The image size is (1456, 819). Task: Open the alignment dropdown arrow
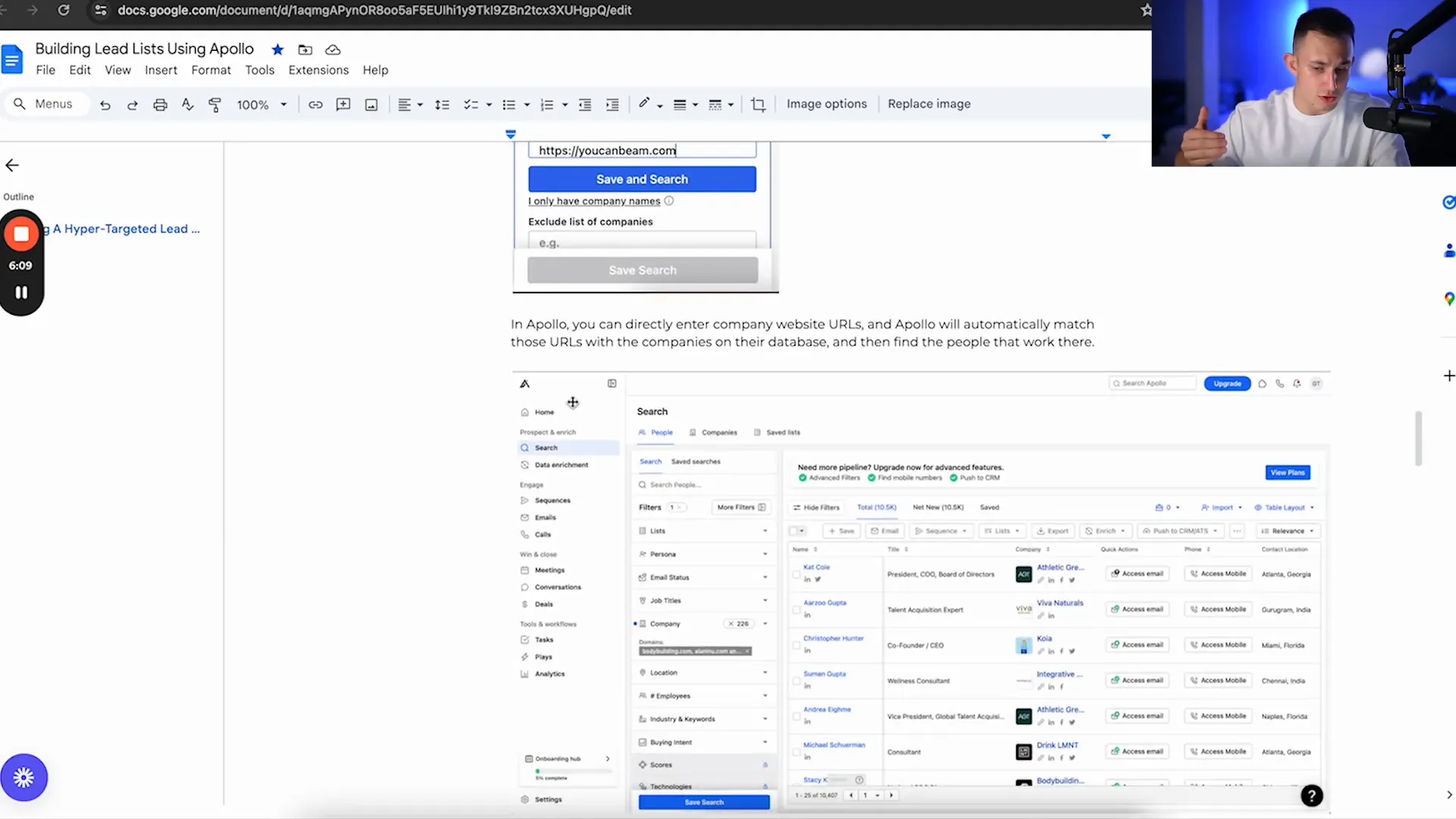420,105
